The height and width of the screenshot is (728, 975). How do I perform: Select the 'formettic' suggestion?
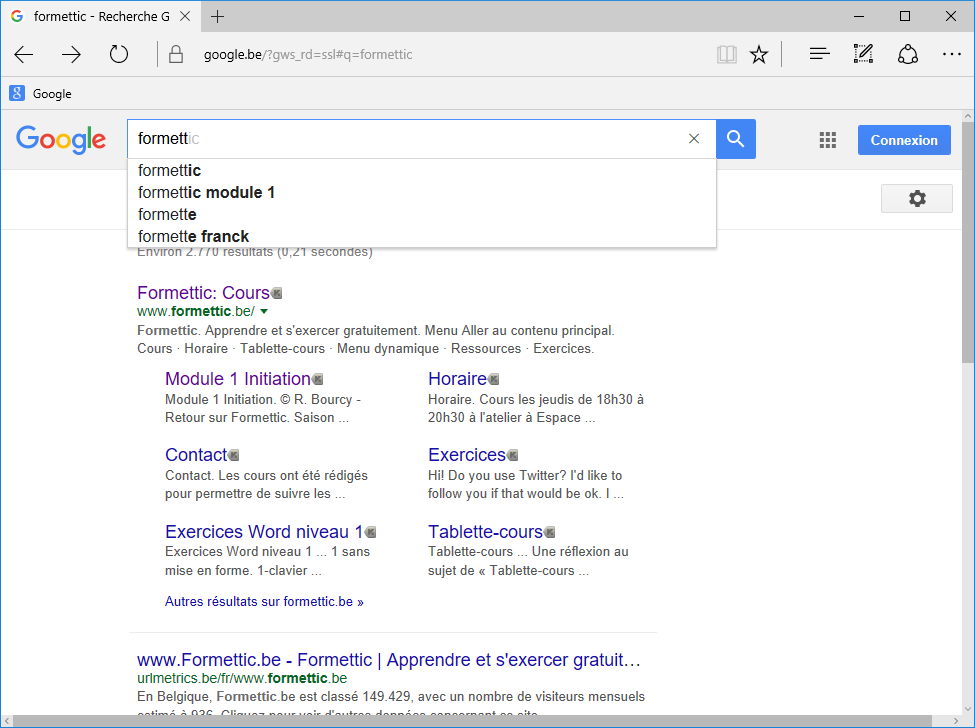[x=422, y=170]
